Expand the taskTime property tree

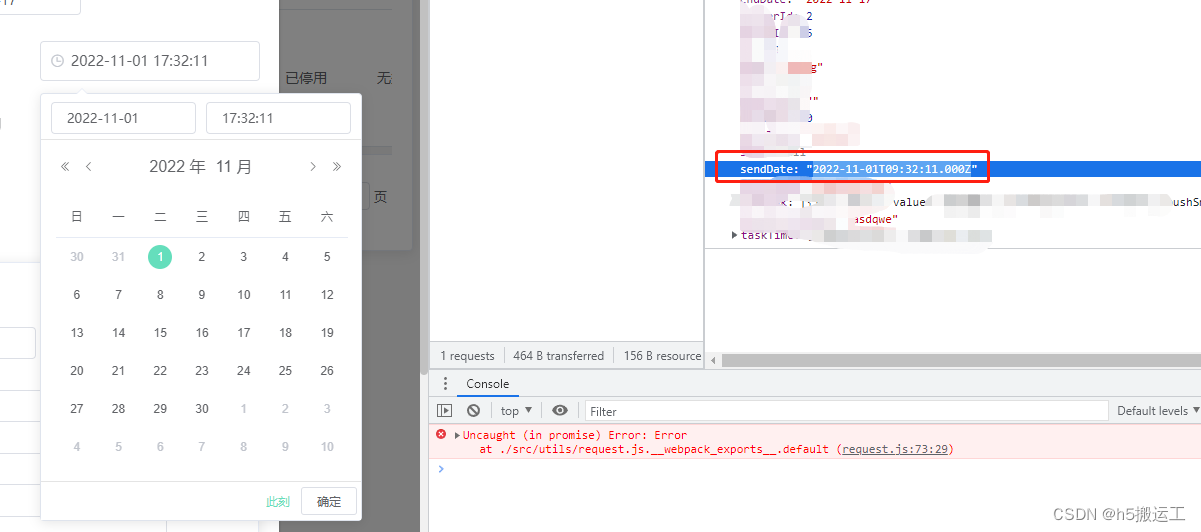[x=735, y=235]
